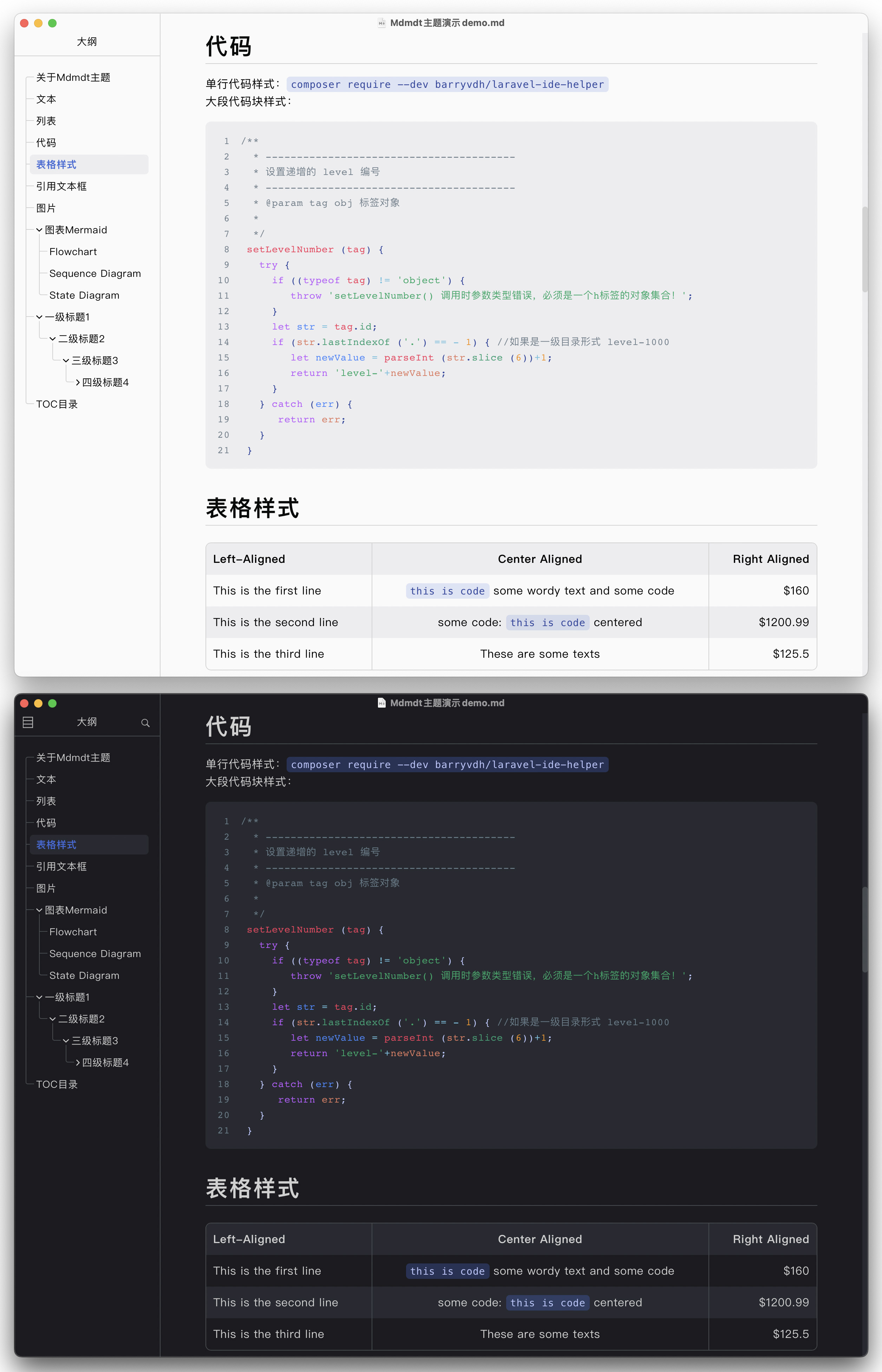Click code line 8 setLevelNumber in the light window
The image size is (882, 1372).
[315, 250]
